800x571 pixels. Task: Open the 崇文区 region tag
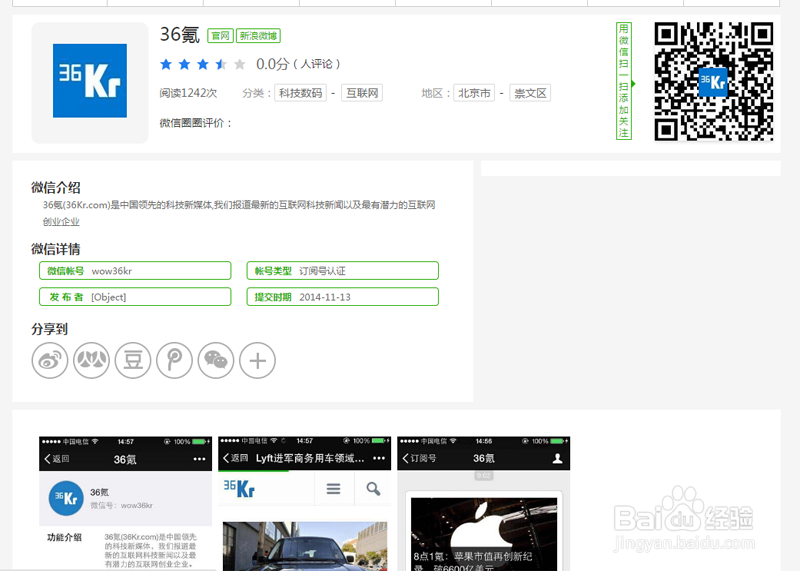tap(530, 93)
